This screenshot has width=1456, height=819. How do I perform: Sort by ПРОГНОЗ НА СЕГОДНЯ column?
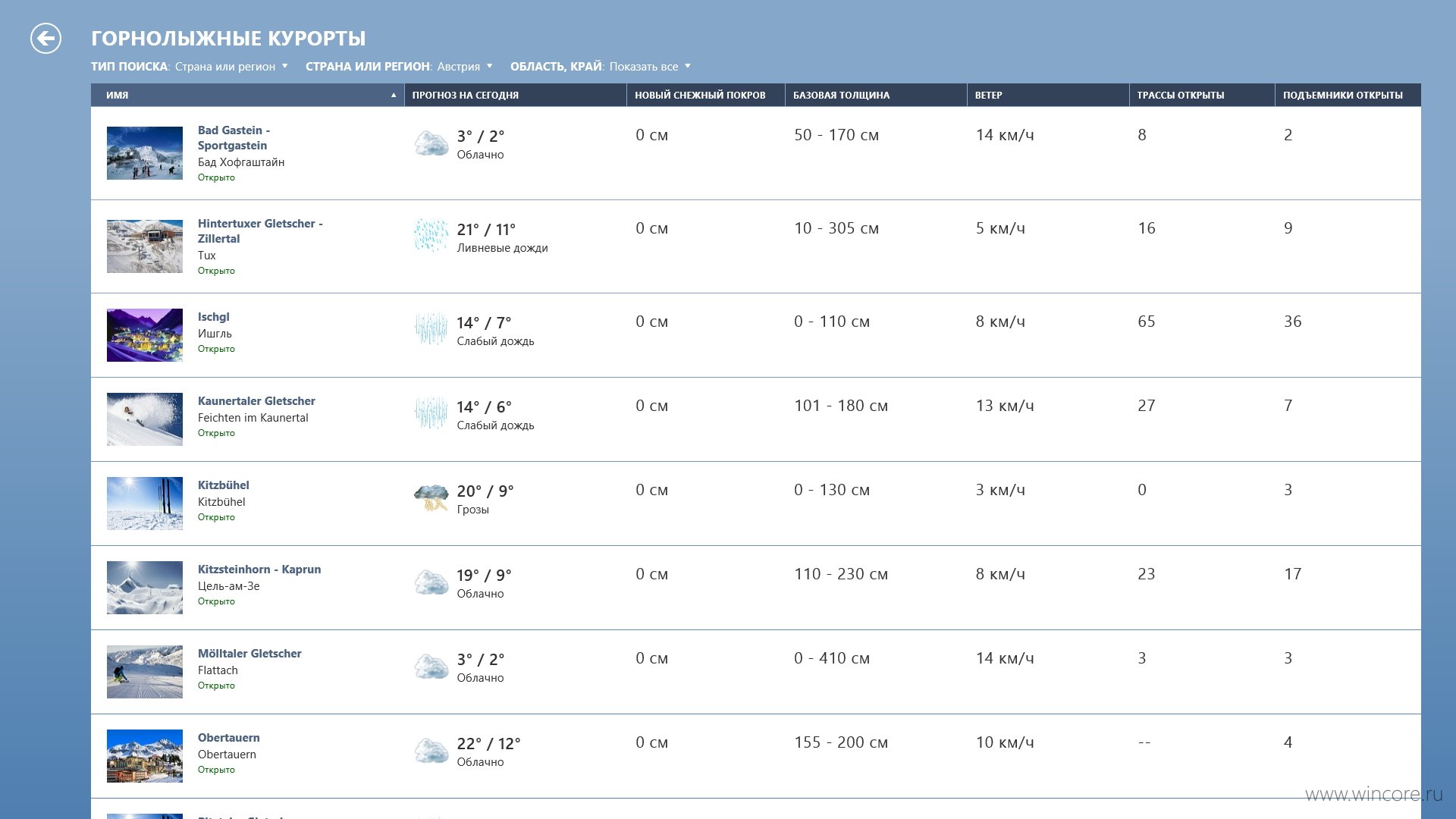pos(515,95)
